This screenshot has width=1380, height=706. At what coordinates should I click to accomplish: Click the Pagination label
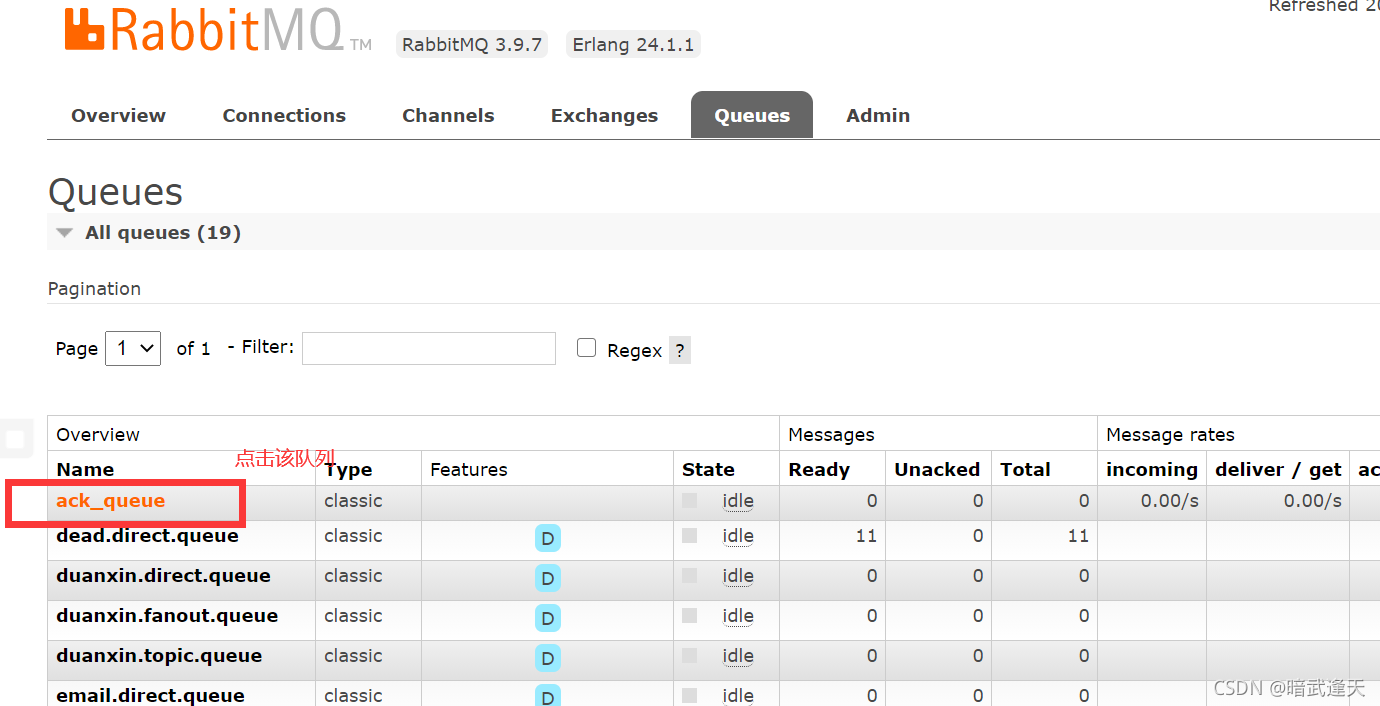[94, 288]
